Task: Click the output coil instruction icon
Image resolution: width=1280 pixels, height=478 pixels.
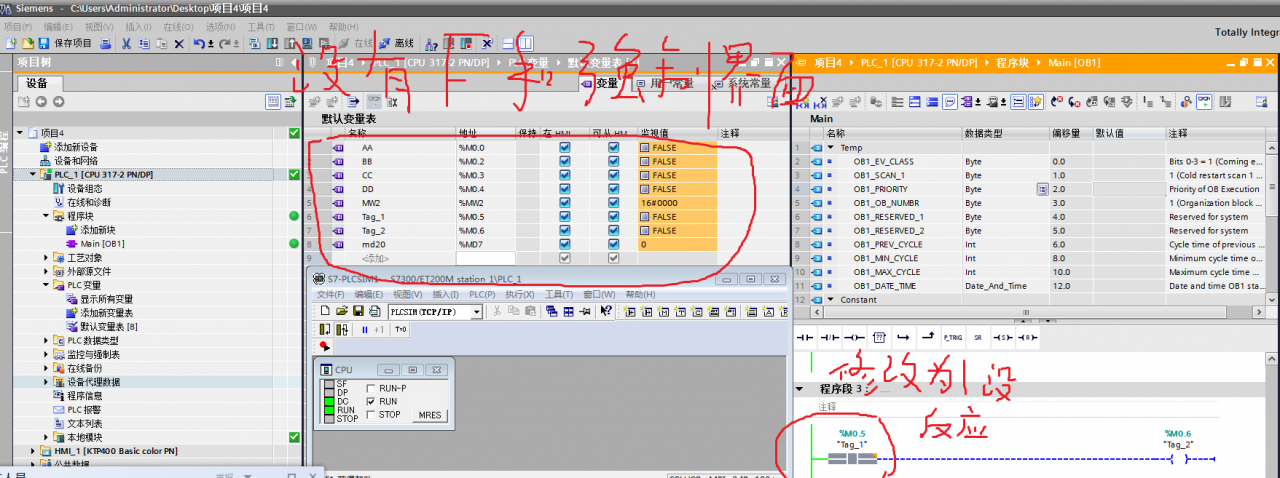Action: point(855,337)
